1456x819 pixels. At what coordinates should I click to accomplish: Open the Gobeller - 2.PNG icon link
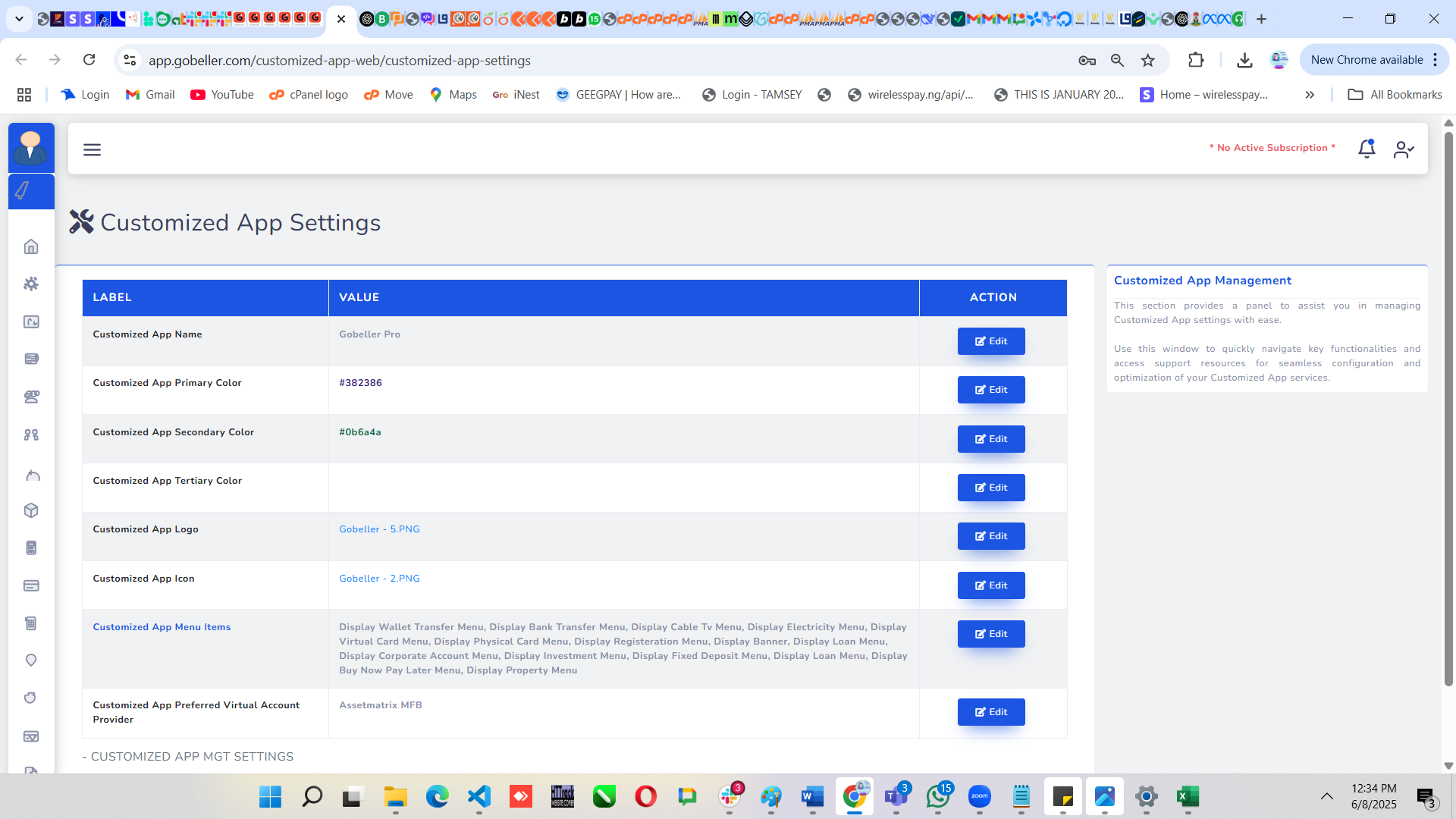click(x=379, y=579)
